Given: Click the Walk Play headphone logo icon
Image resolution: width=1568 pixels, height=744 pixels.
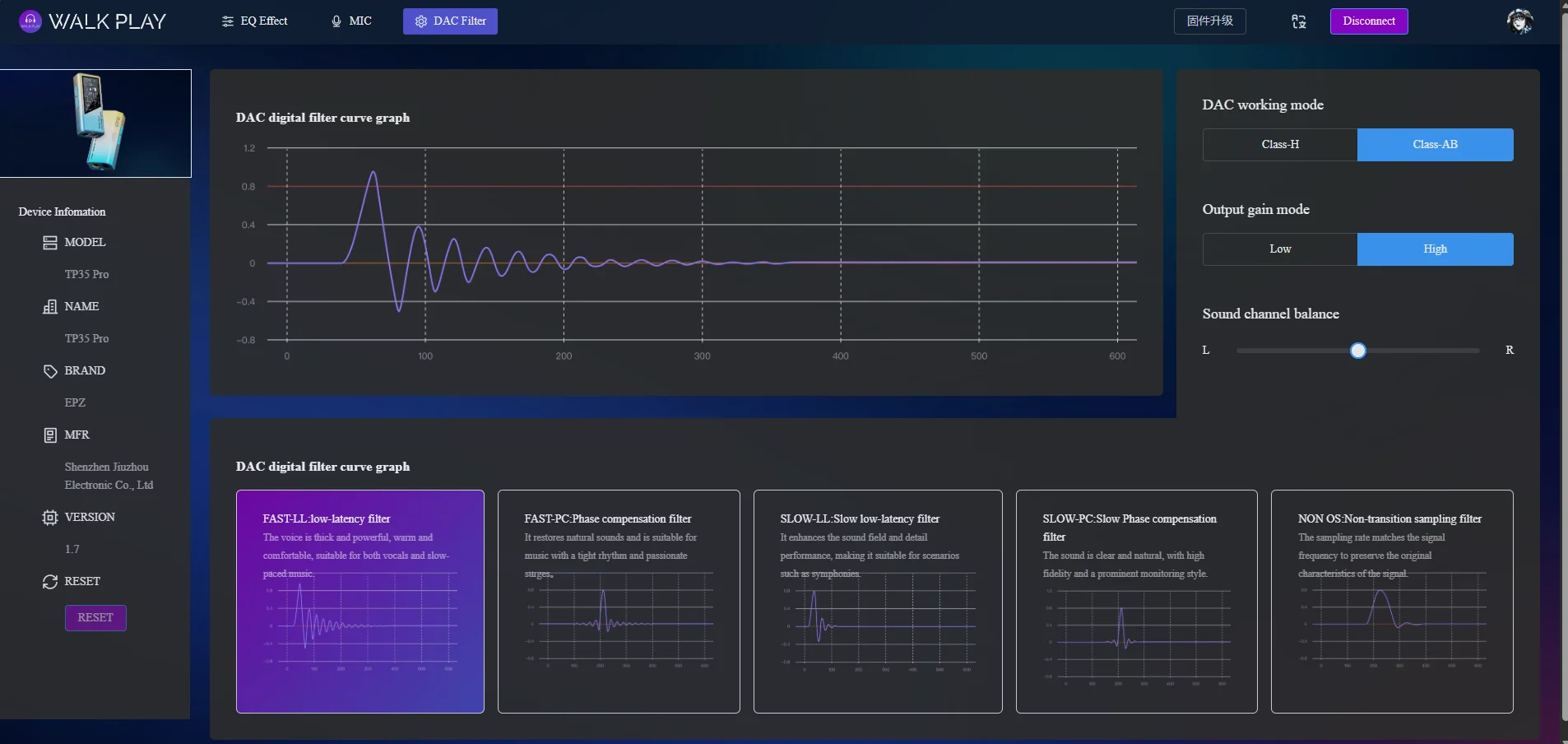Looking at the screenshot, I should [x=30, y=21].
